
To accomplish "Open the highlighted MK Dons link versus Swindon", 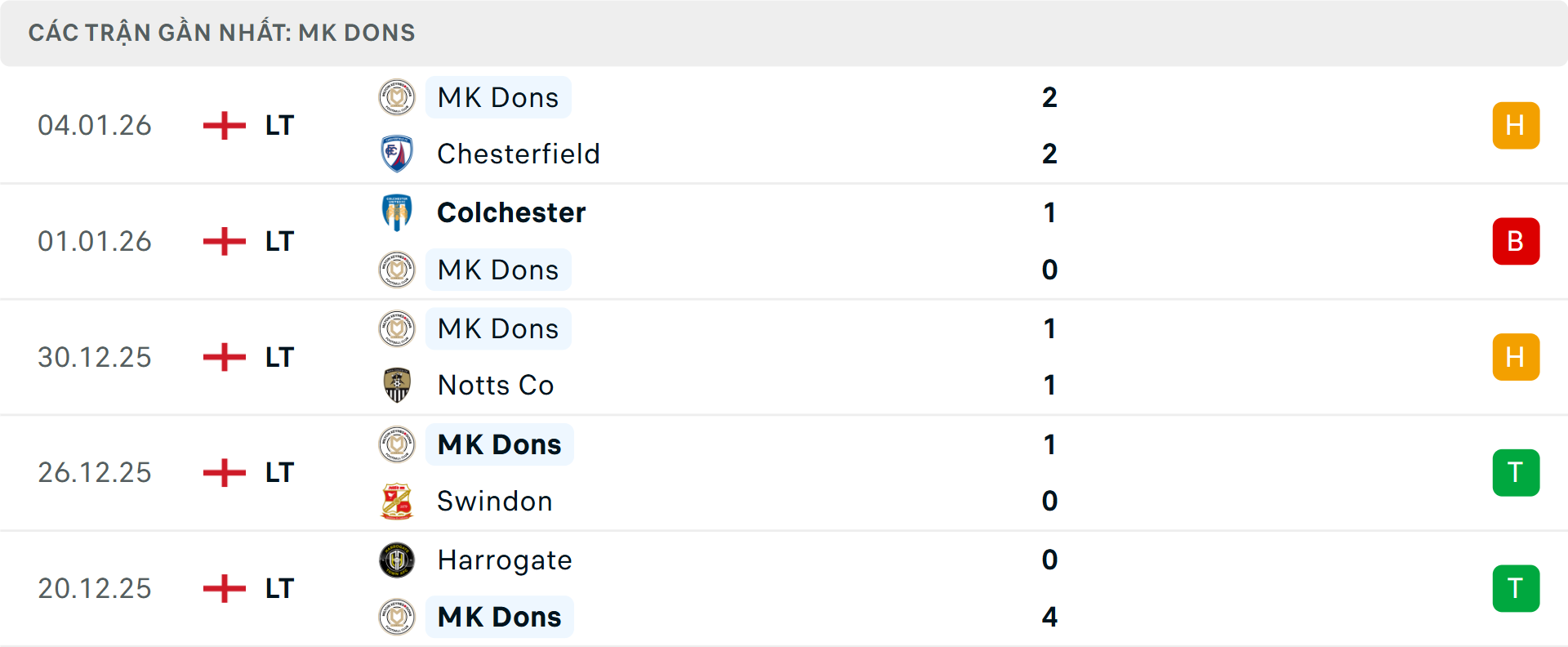I will coord(499,444).
